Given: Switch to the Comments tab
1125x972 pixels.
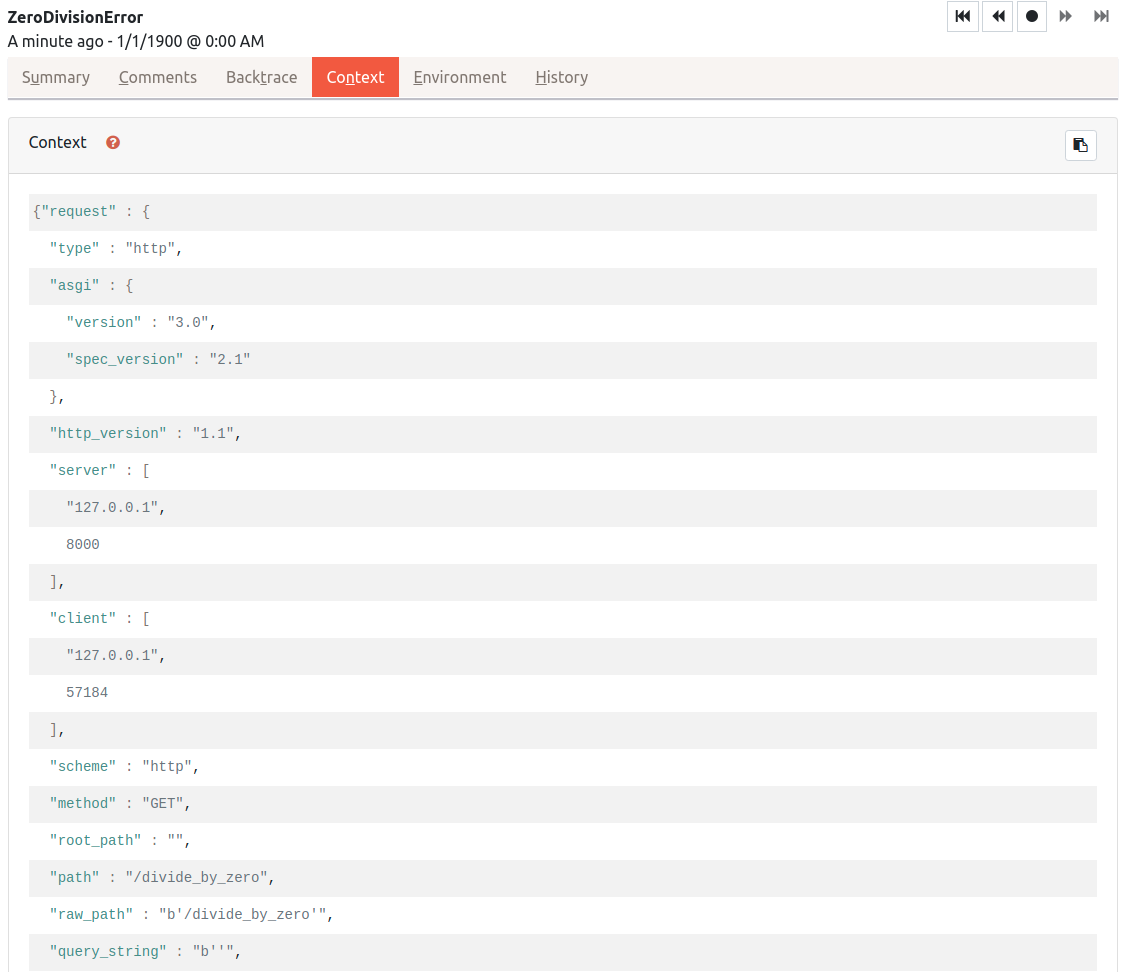Looking at the screenshot, I should coord(158,77).
